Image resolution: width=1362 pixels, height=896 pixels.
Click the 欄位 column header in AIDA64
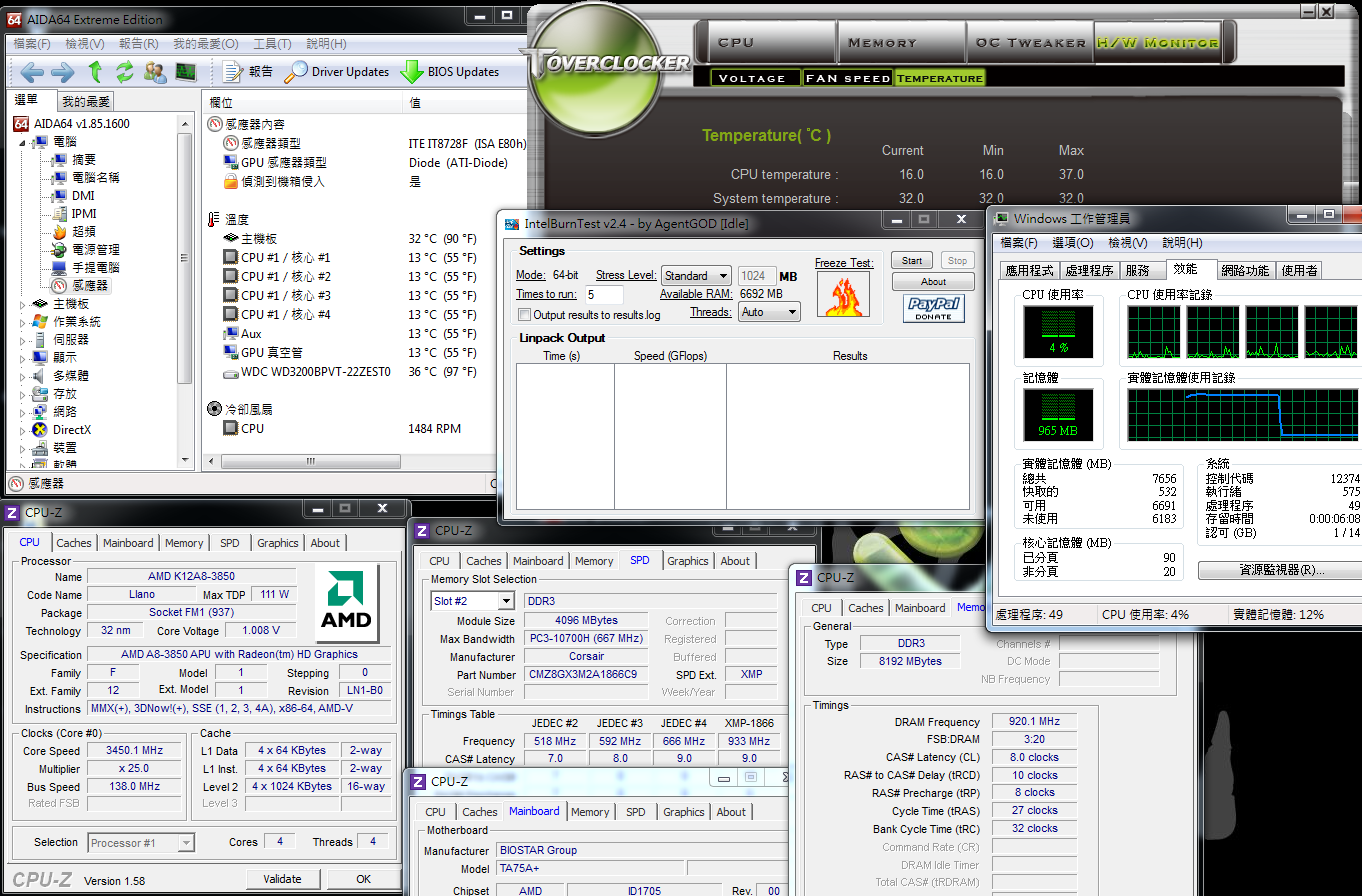tap(303, 103)
